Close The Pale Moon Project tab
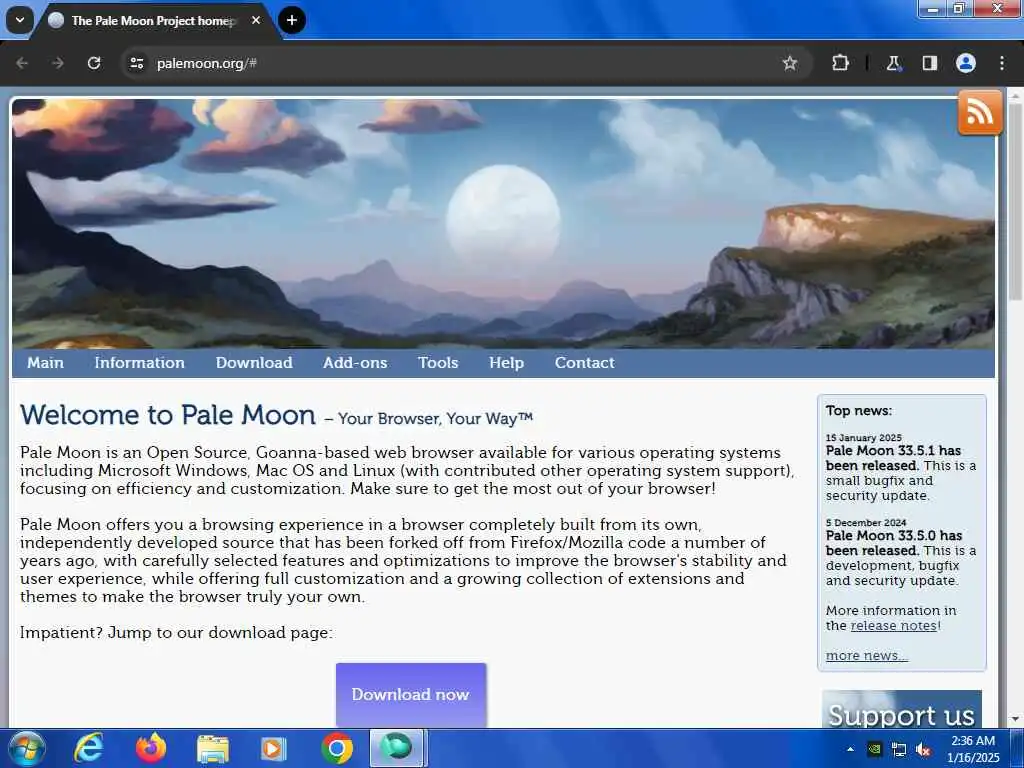Viewport: 1024px width, 768px height. 256,20
